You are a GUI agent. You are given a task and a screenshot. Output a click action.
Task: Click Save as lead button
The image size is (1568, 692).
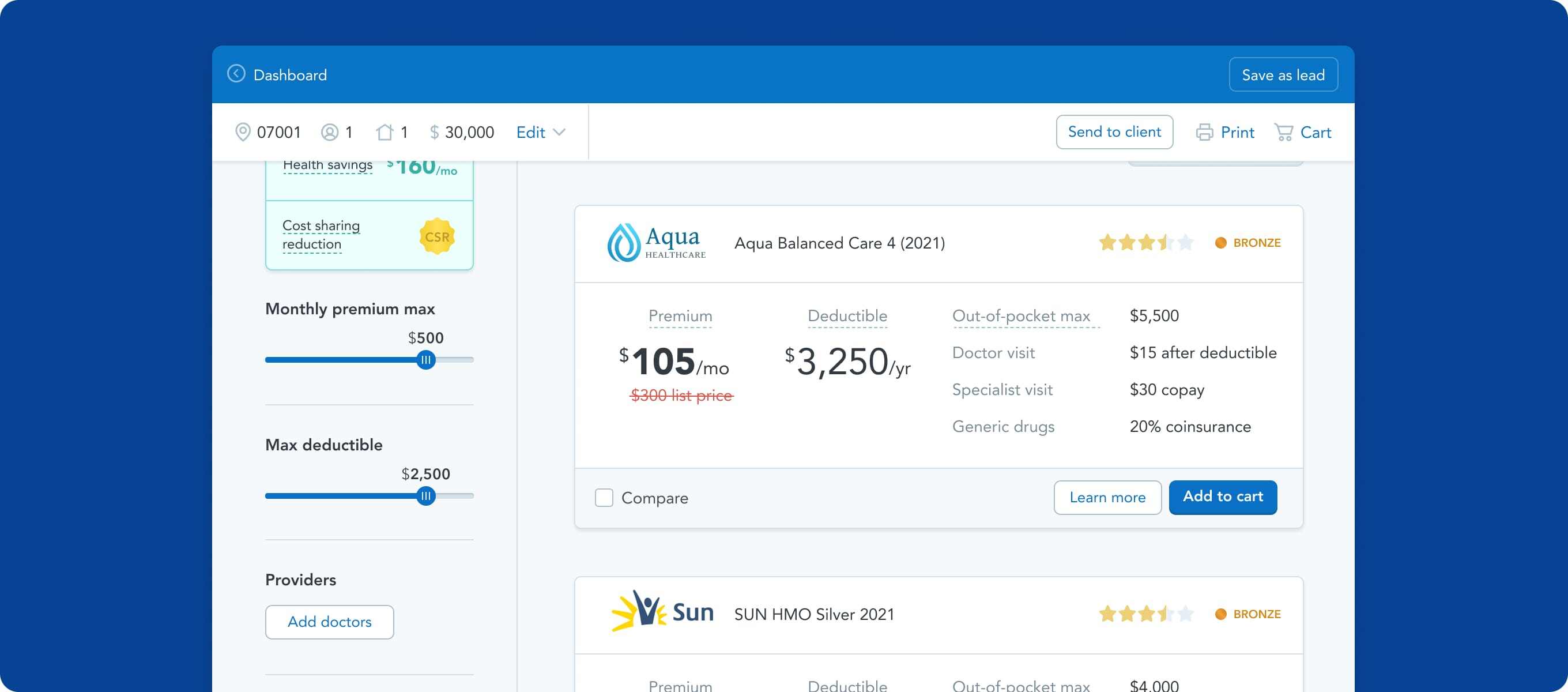click(1283, 74)
